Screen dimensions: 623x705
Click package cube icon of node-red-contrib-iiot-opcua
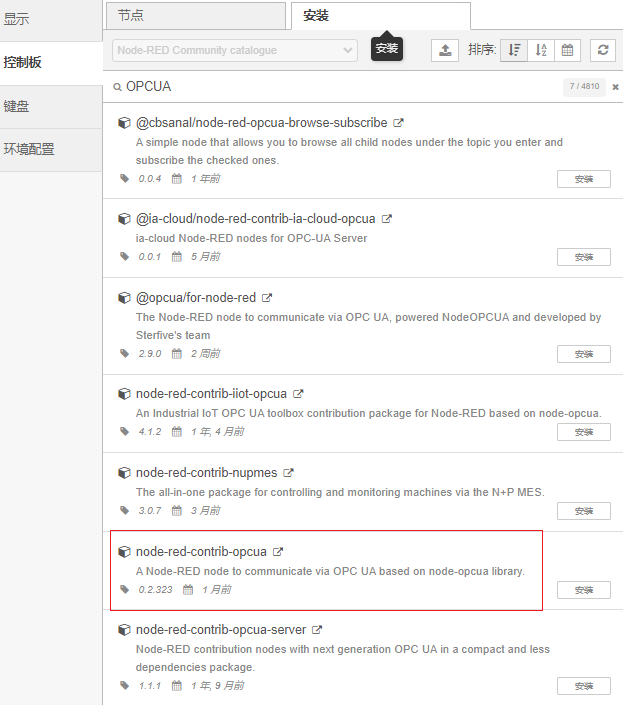coord(124,394)
